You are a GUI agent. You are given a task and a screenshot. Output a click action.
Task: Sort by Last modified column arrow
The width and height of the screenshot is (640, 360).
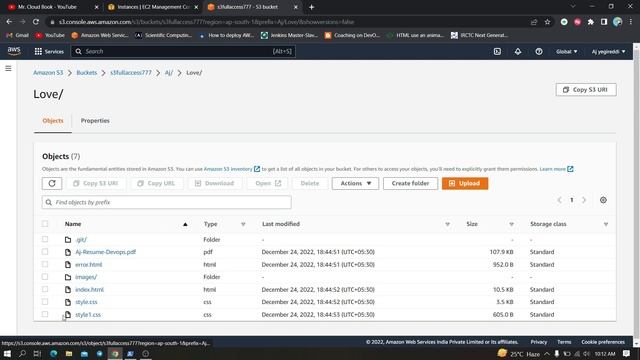pyautogui.click(x=447, y=224)
